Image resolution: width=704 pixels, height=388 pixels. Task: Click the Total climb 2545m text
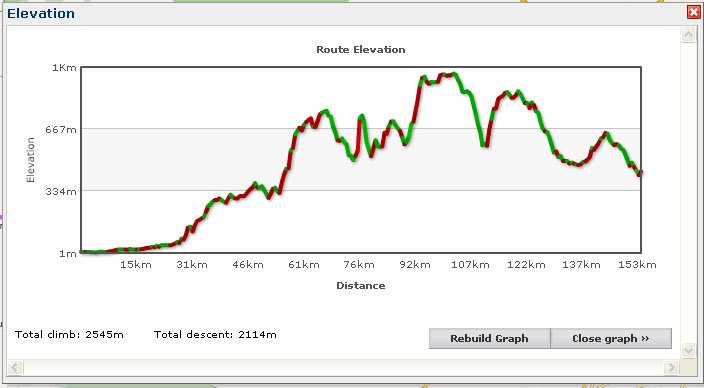tap(69, 335)
